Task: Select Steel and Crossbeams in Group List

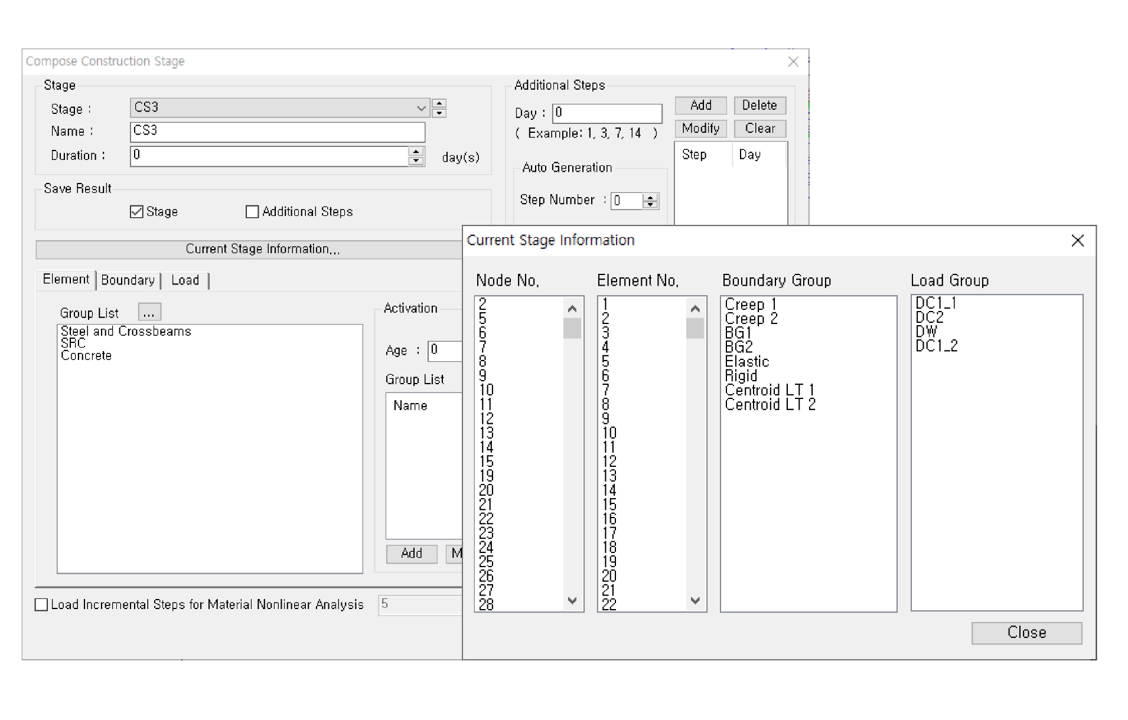Action: point(125,331)
